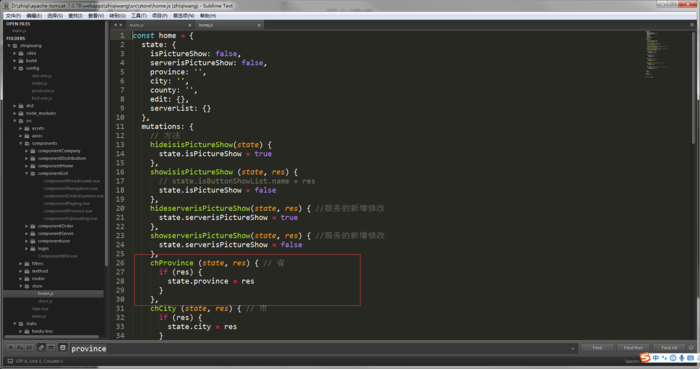Open the 选择(S) menu
This screenshot has height=369, width=700.
(55, 16)
